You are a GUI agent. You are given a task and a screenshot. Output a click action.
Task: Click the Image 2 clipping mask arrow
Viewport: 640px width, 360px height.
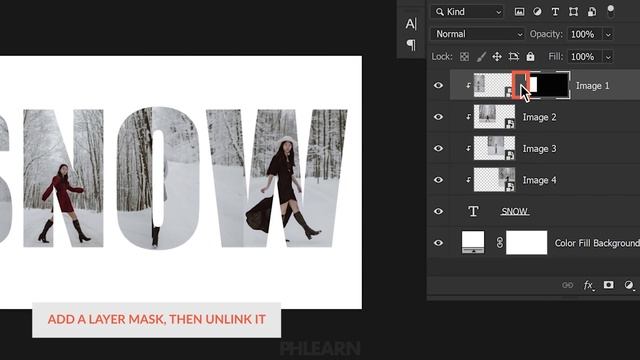point(468,117)
